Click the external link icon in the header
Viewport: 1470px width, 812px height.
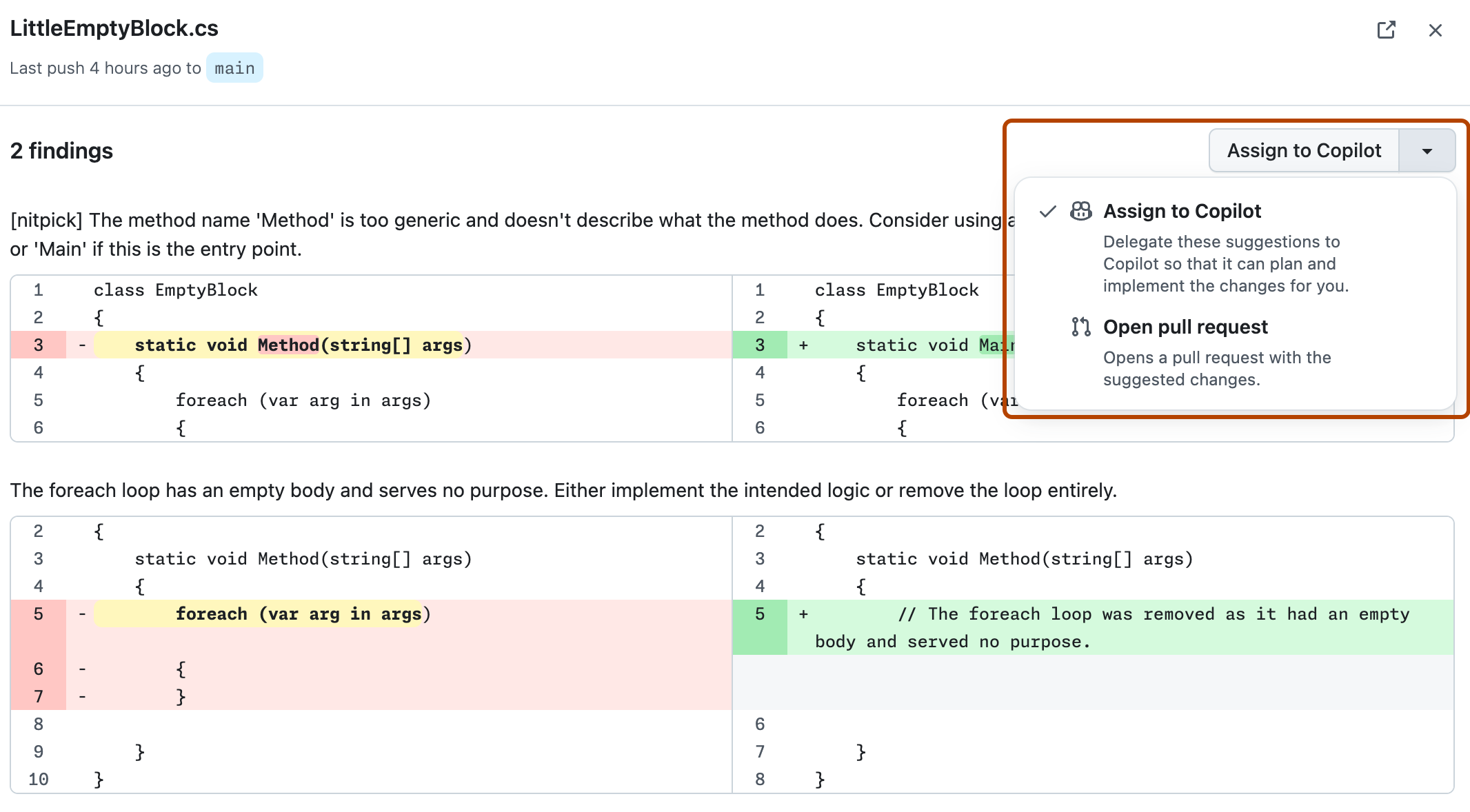pos(1387,30)
